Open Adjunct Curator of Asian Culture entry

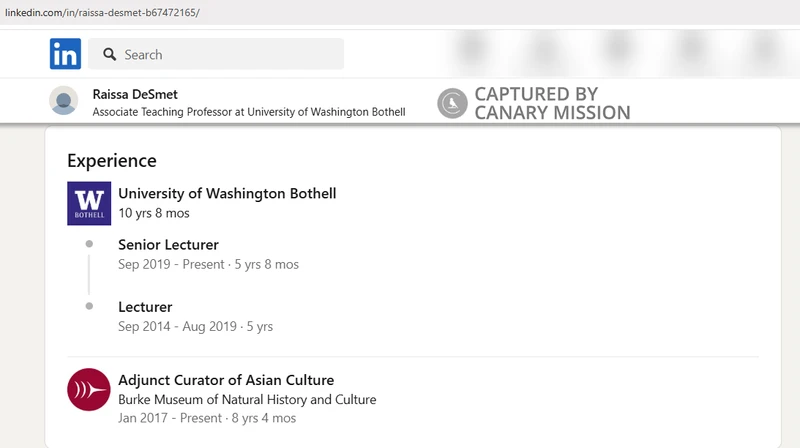coord(226,380)
